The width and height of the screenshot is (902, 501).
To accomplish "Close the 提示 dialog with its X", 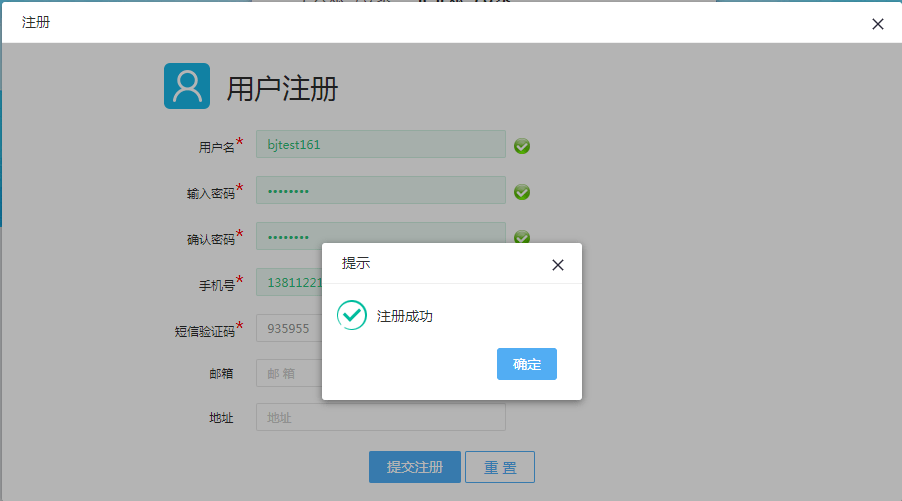I will [x=557, y=265].
